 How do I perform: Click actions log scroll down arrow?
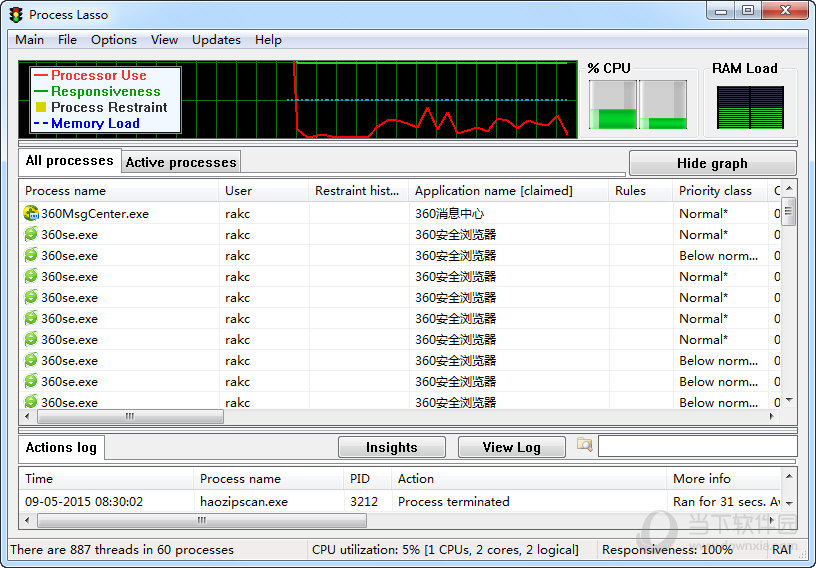point(789,503)
